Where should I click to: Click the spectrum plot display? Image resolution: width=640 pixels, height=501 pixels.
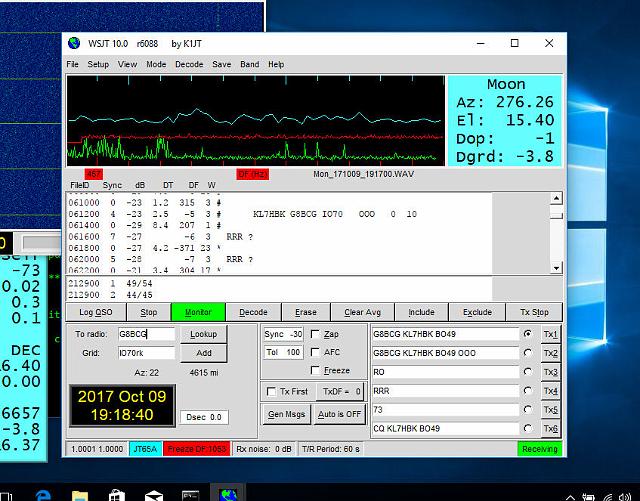pos(256,121)
